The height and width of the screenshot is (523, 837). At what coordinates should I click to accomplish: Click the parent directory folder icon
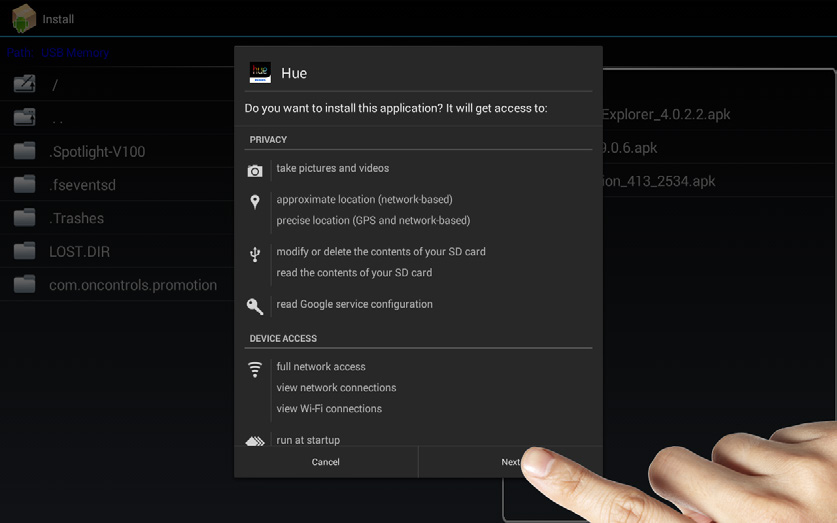[25, 117]
